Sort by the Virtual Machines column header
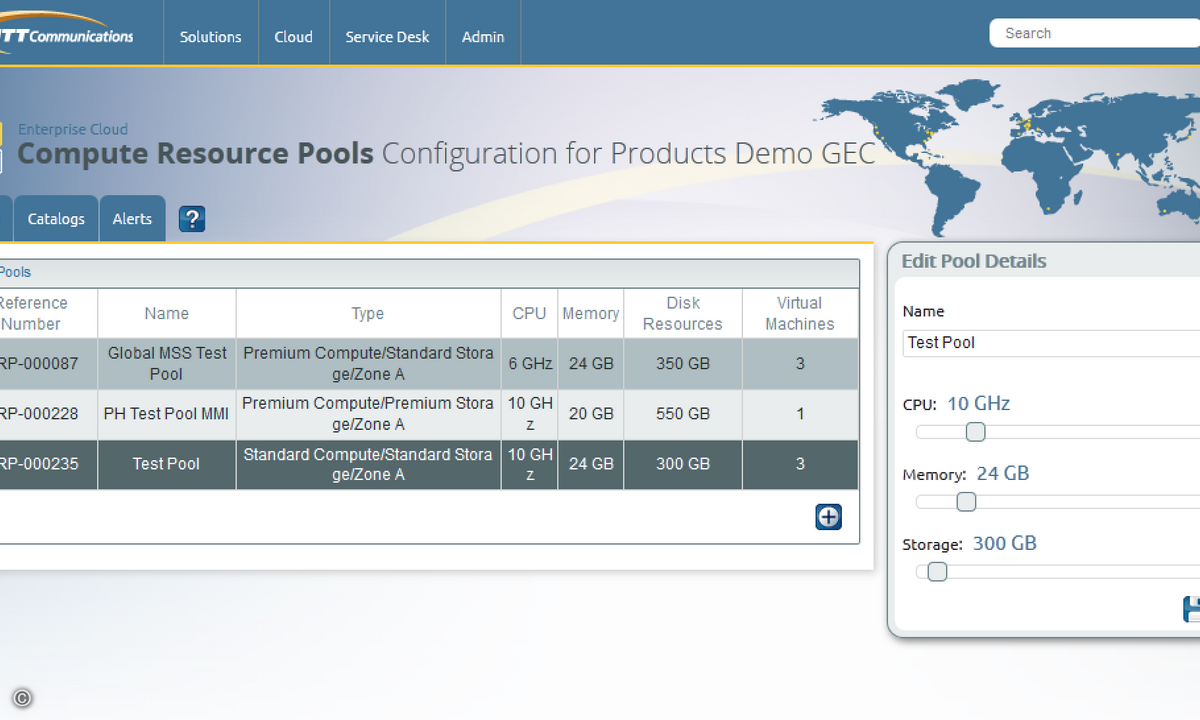The image size is (1200, 720). (x=800, y=314)
